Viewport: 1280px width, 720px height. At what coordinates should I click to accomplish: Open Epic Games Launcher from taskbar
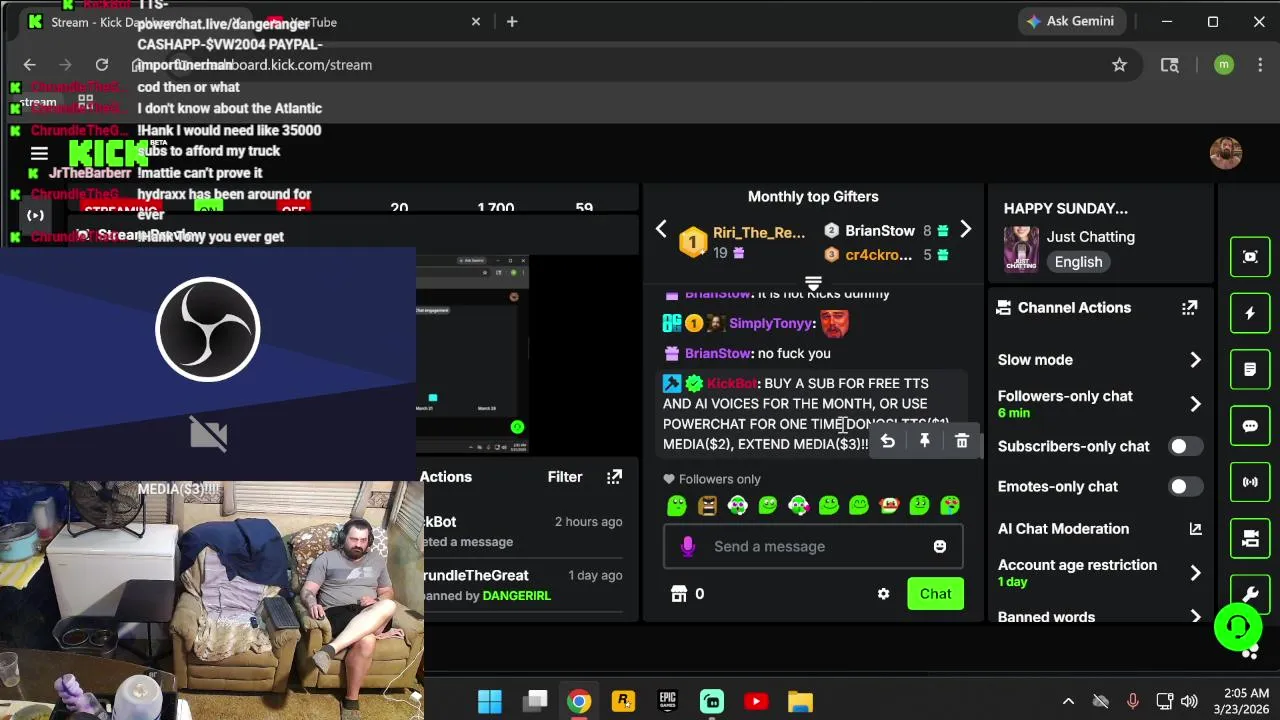click(x=667, y=701)
